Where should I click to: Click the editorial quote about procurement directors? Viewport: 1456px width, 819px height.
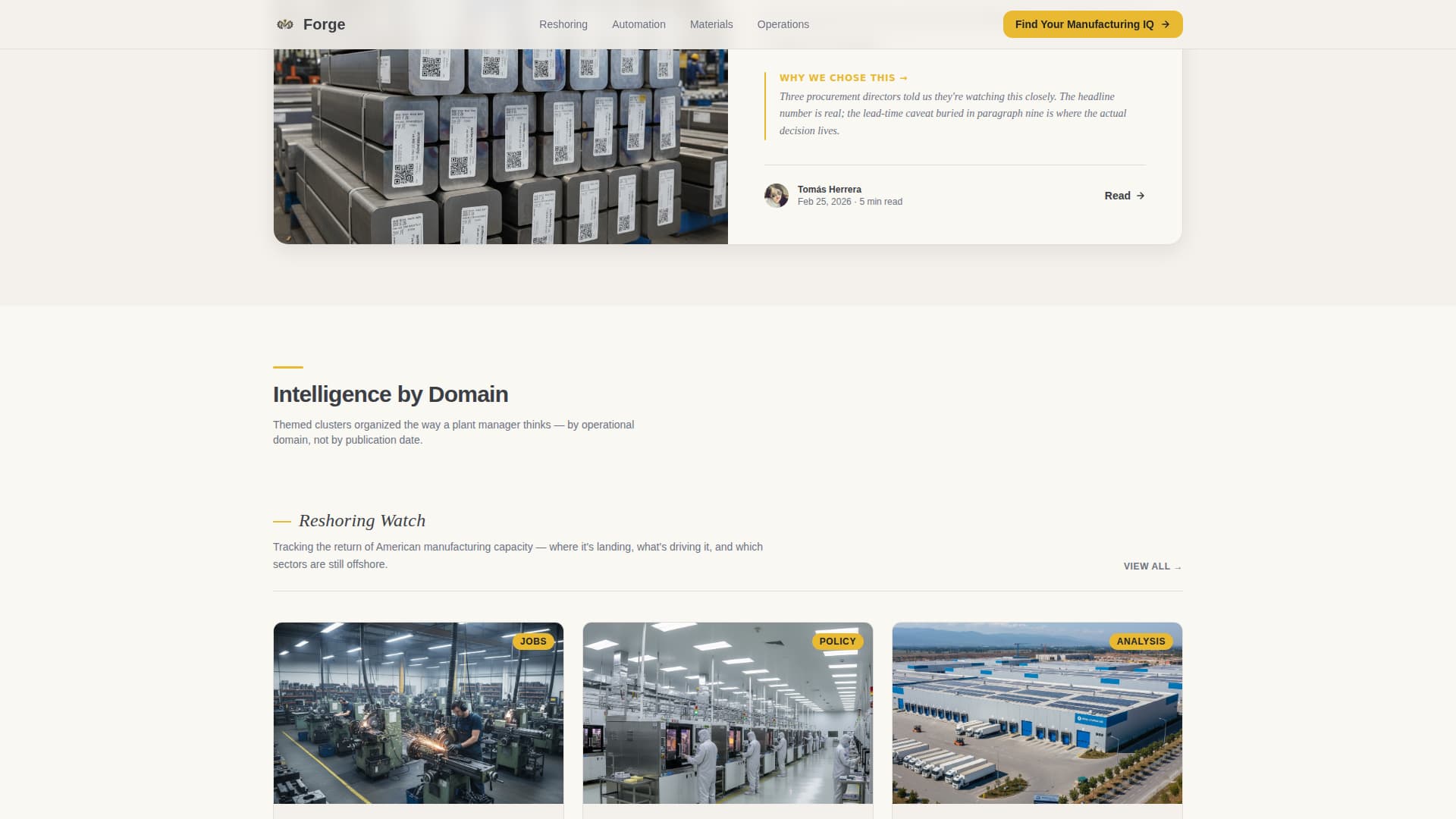953,114
